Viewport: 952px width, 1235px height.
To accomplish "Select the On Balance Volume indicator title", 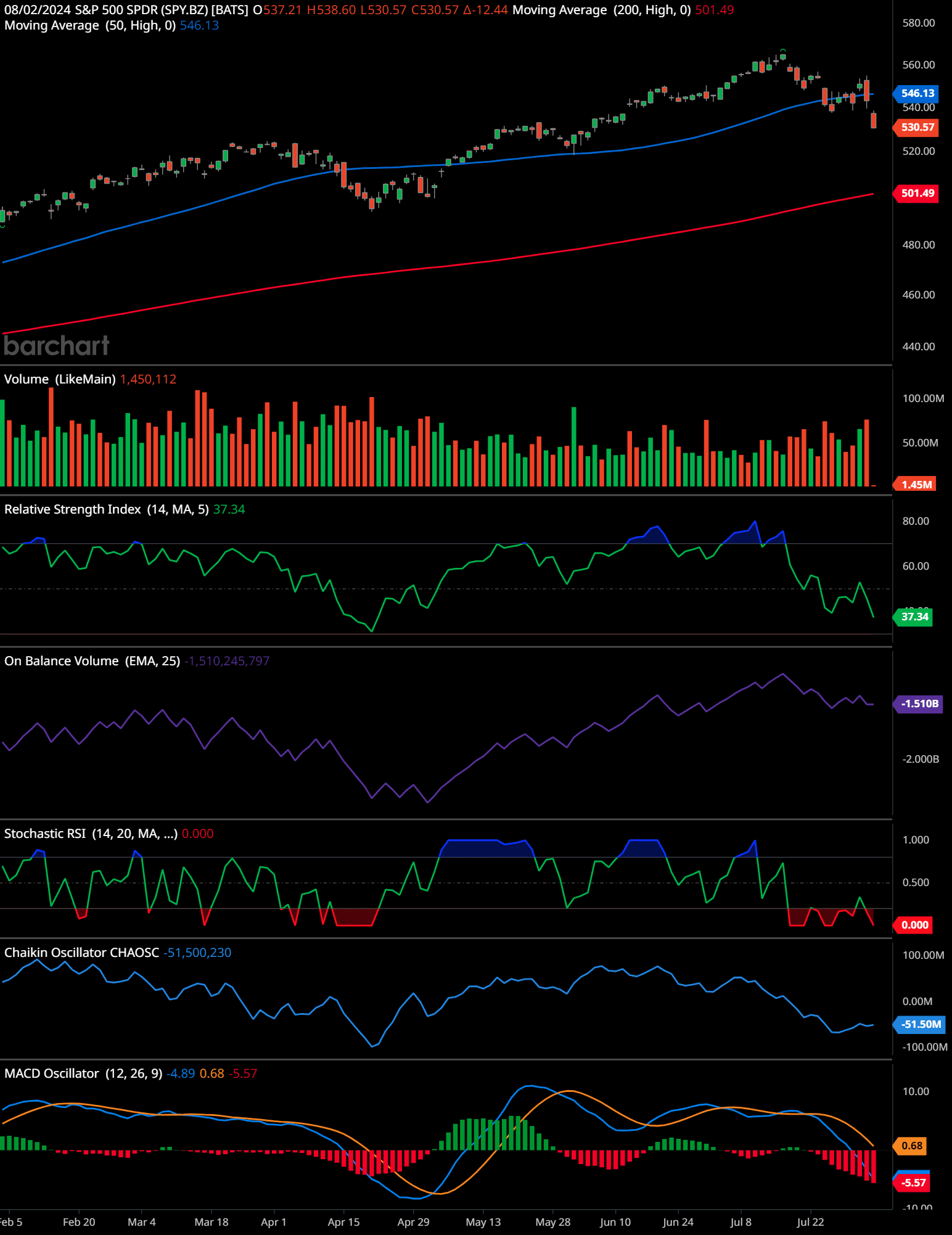I will 92,661.
